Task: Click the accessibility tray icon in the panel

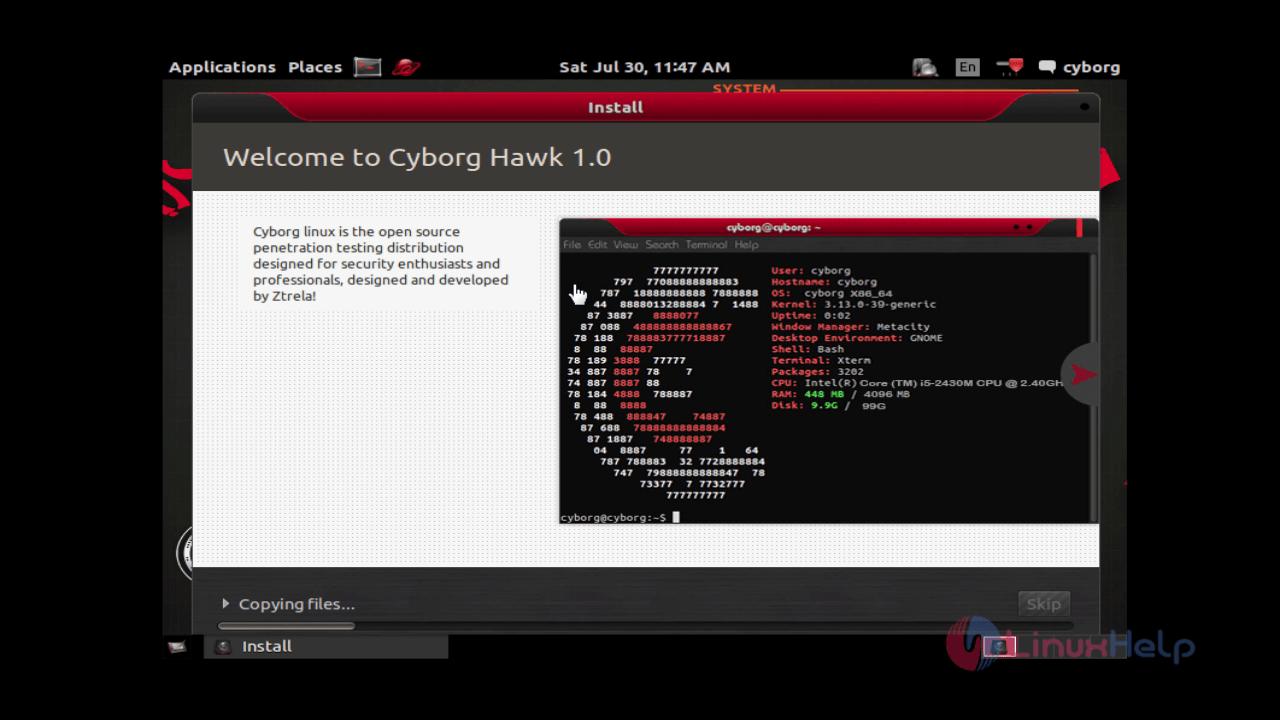Action: pyautogui.click(x=925, y=67)
